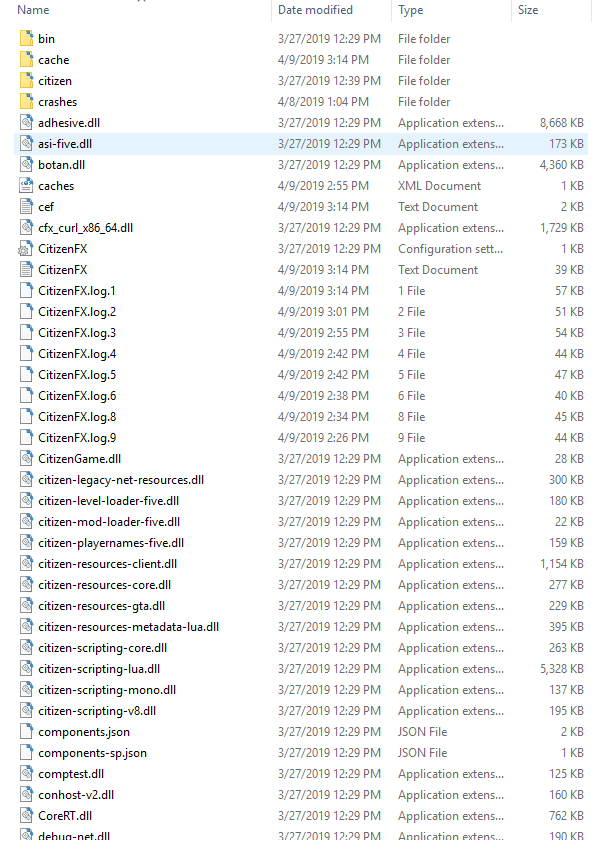Sort by the Size column header

(x=528, y=10)
